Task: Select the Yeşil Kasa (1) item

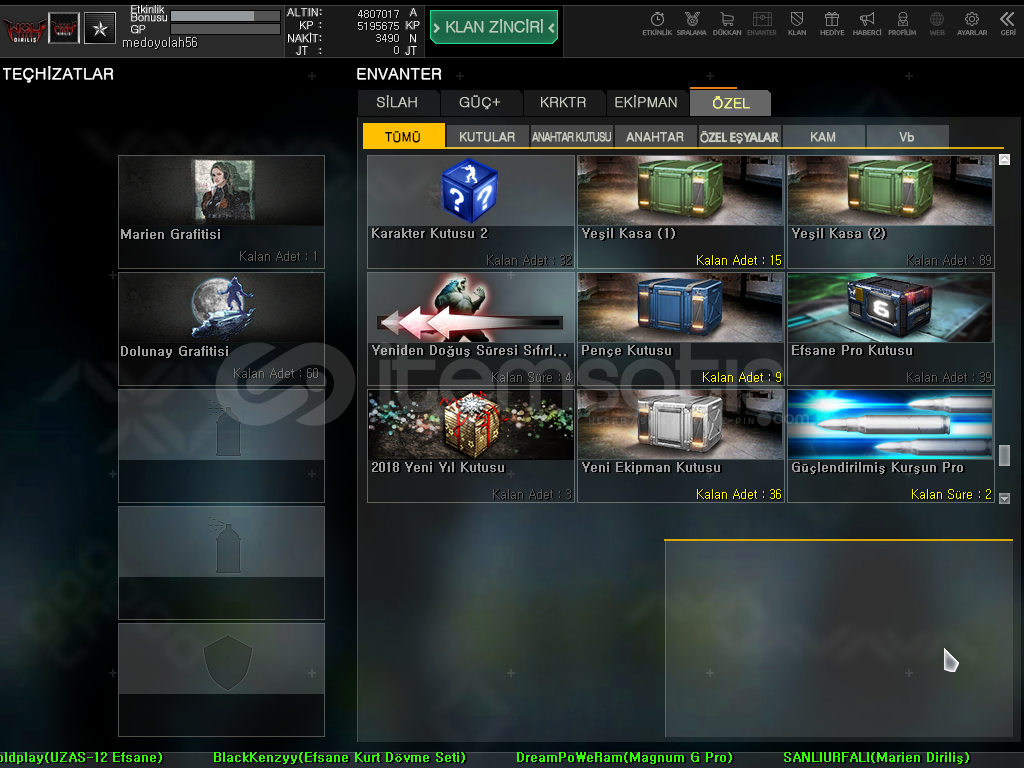Action: [x=681, y=212]
